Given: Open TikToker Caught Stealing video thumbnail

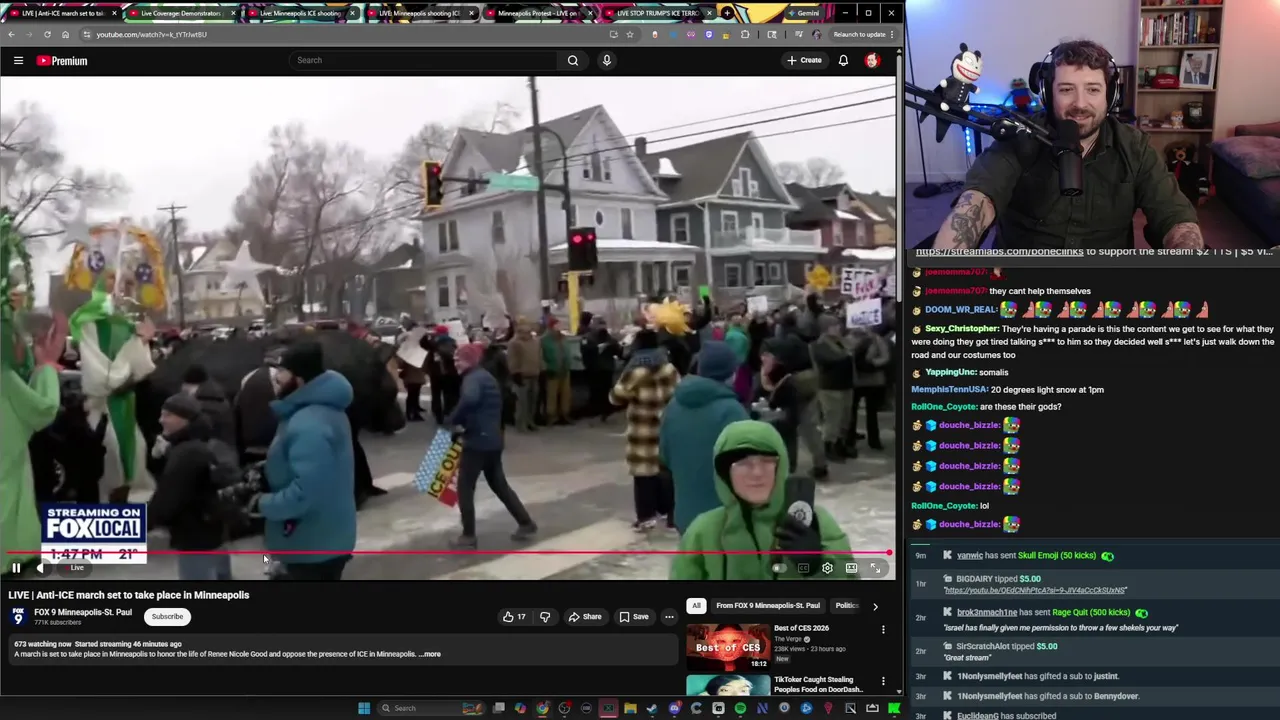Looking at the screenshot, I should pos(728,686).
